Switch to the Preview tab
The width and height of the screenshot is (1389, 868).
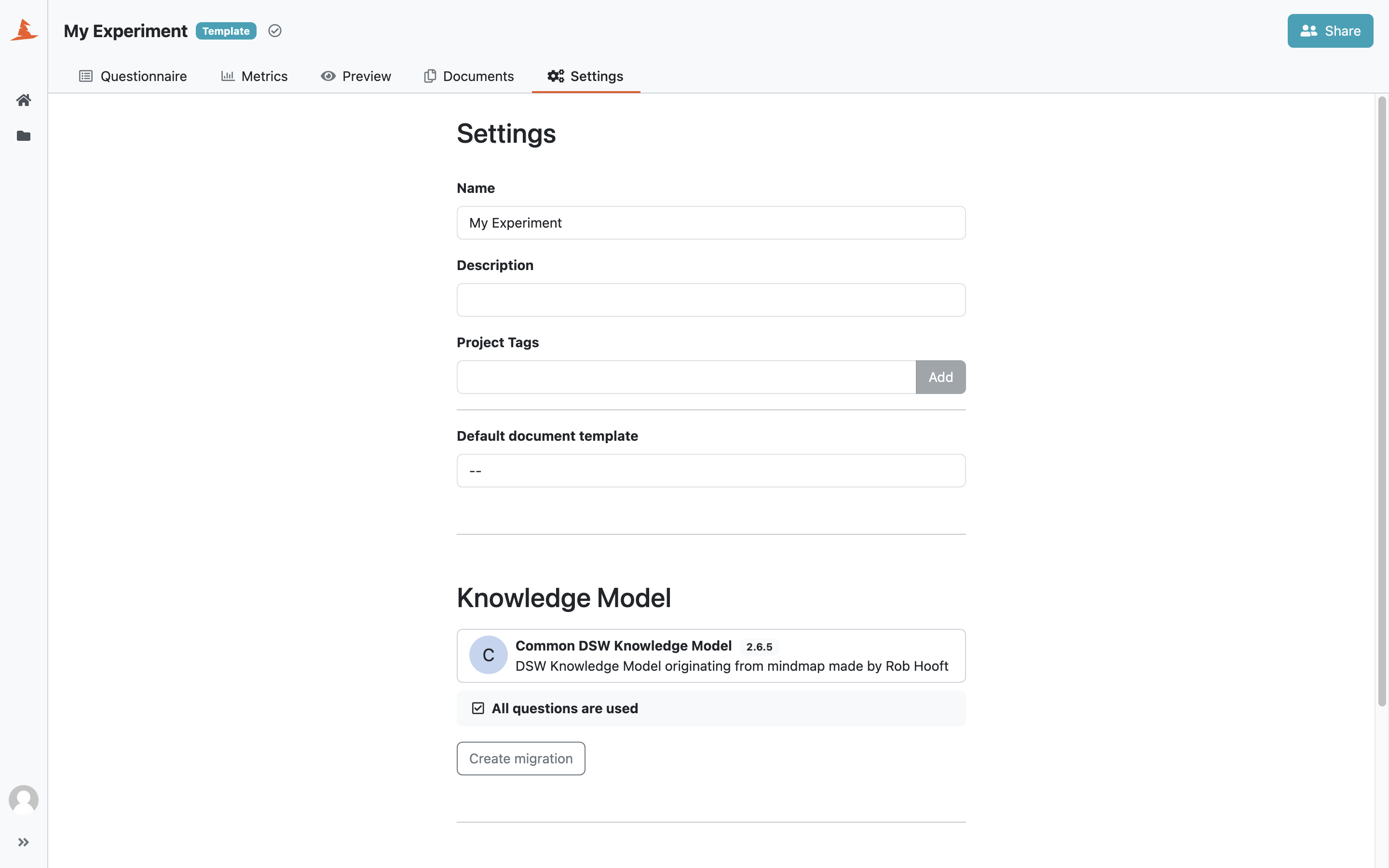pos(356,76)
